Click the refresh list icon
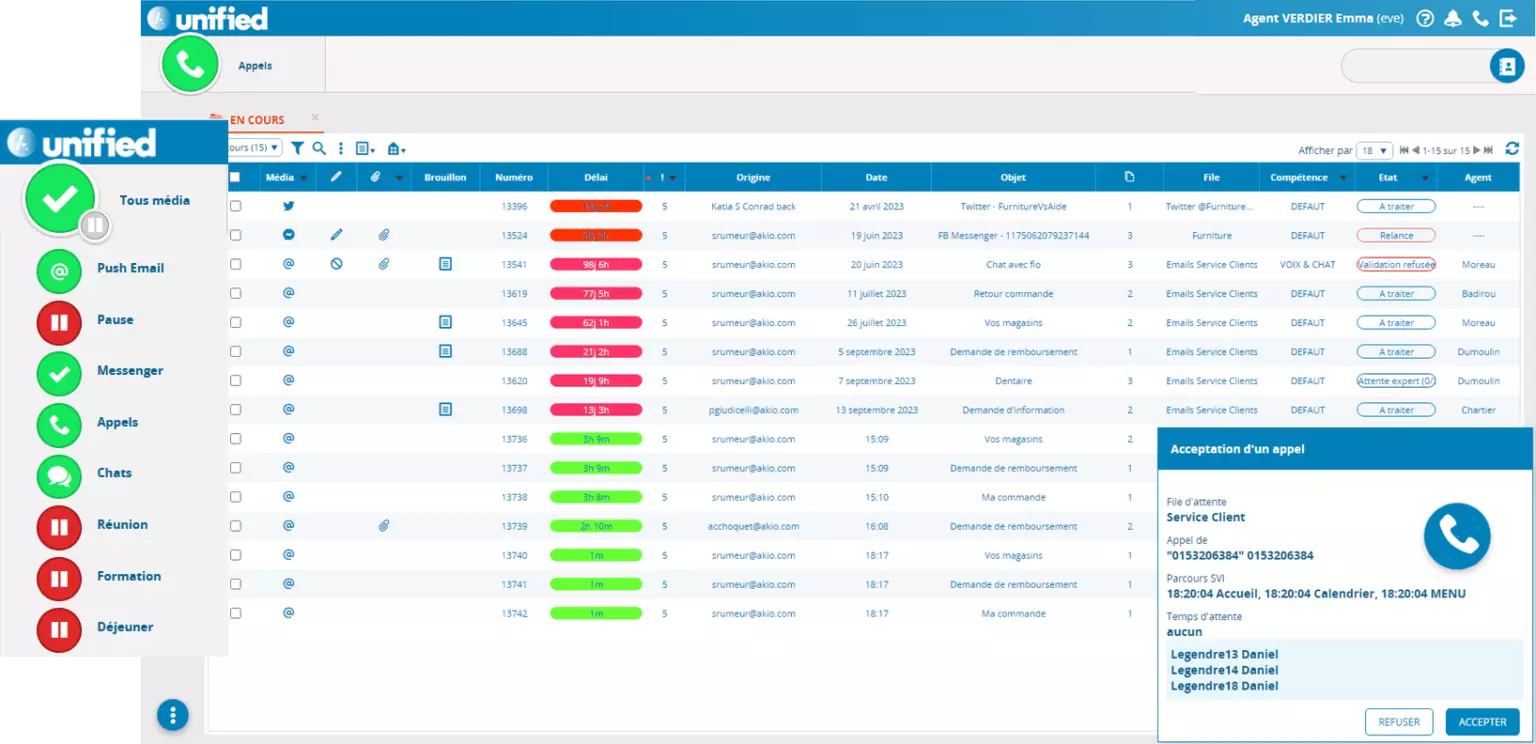This screenshot has height=744, width=1536. (1512, 149)
